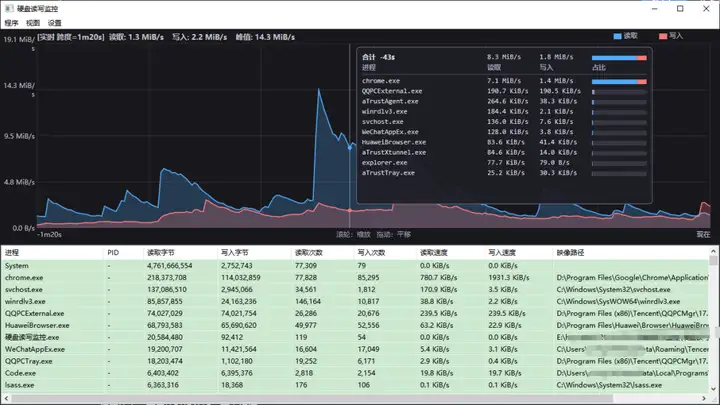Sort by the 映像路径 column header
Image resolution: width=720 pixels, height=405 pixels.
click(631, 253)
